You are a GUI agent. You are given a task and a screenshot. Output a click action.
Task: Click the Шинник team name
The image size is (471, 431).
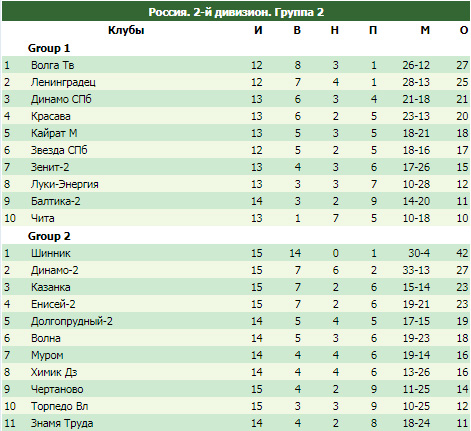51,253
